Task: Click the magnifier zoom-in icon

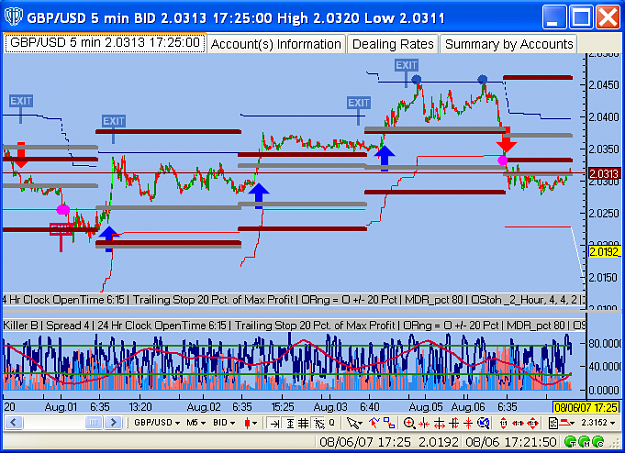Action: click(409, 423)
